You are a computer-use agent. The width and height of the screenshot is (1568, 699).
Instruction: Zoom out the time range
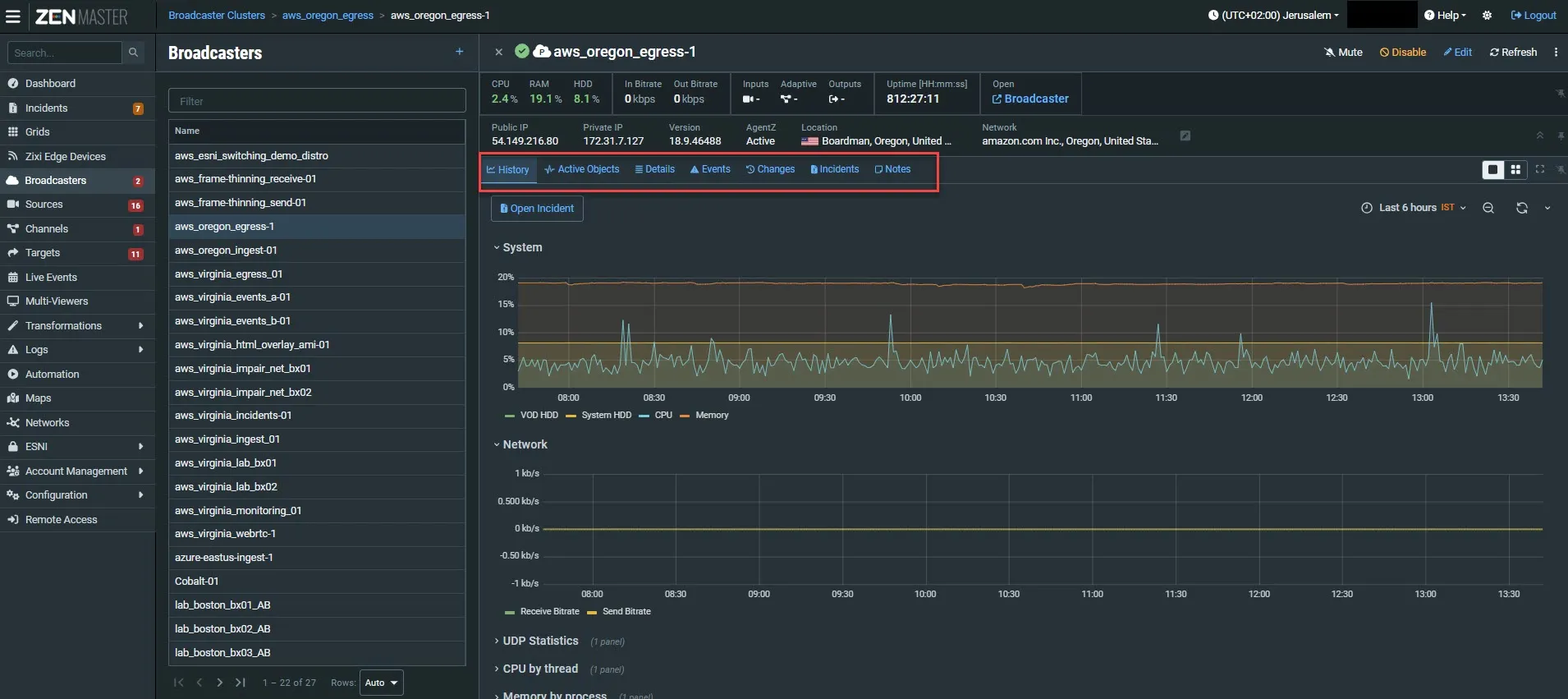click(x=1488, y=208)
